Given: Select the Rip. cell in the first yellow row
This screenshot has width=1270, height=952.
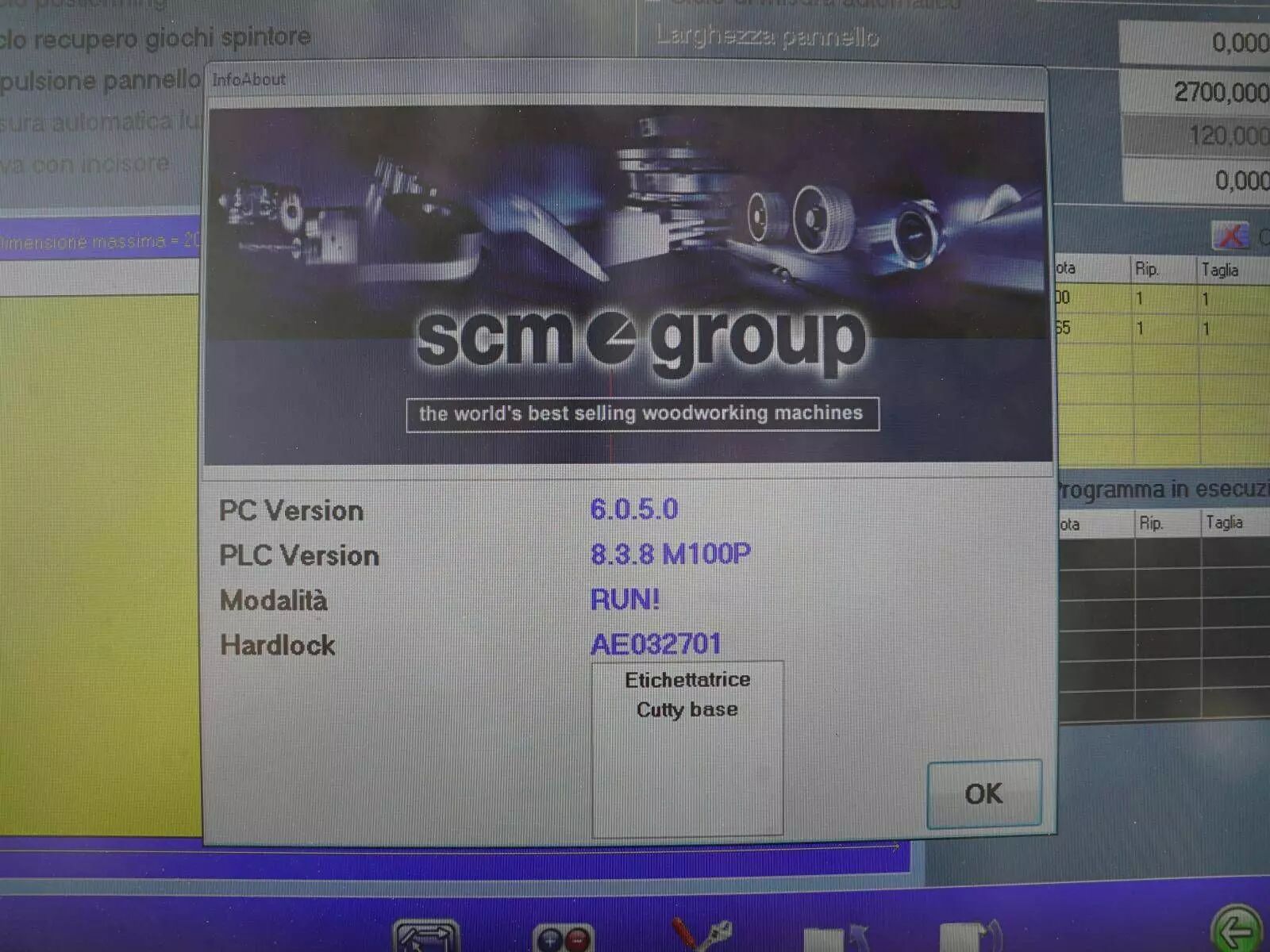Looking at the screenshot, I should pyautogui.click(x=1163, y=298).
